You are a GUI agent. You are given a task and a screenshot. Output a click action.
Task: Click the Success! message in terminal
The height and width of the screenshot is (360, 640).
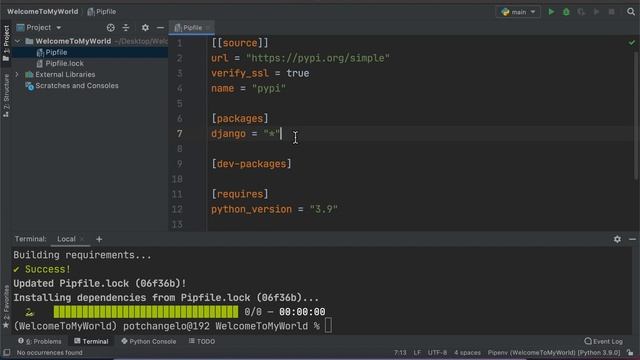(48, 269)
